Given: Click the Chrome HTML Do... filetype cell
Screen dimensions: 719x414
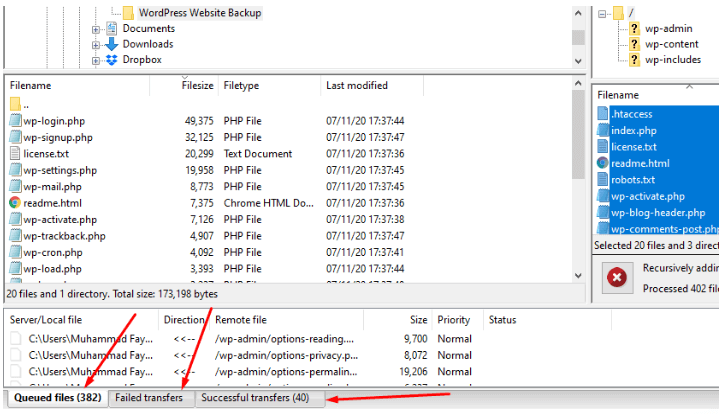Looking at the screenshot, I should click(x=269, y=203).
